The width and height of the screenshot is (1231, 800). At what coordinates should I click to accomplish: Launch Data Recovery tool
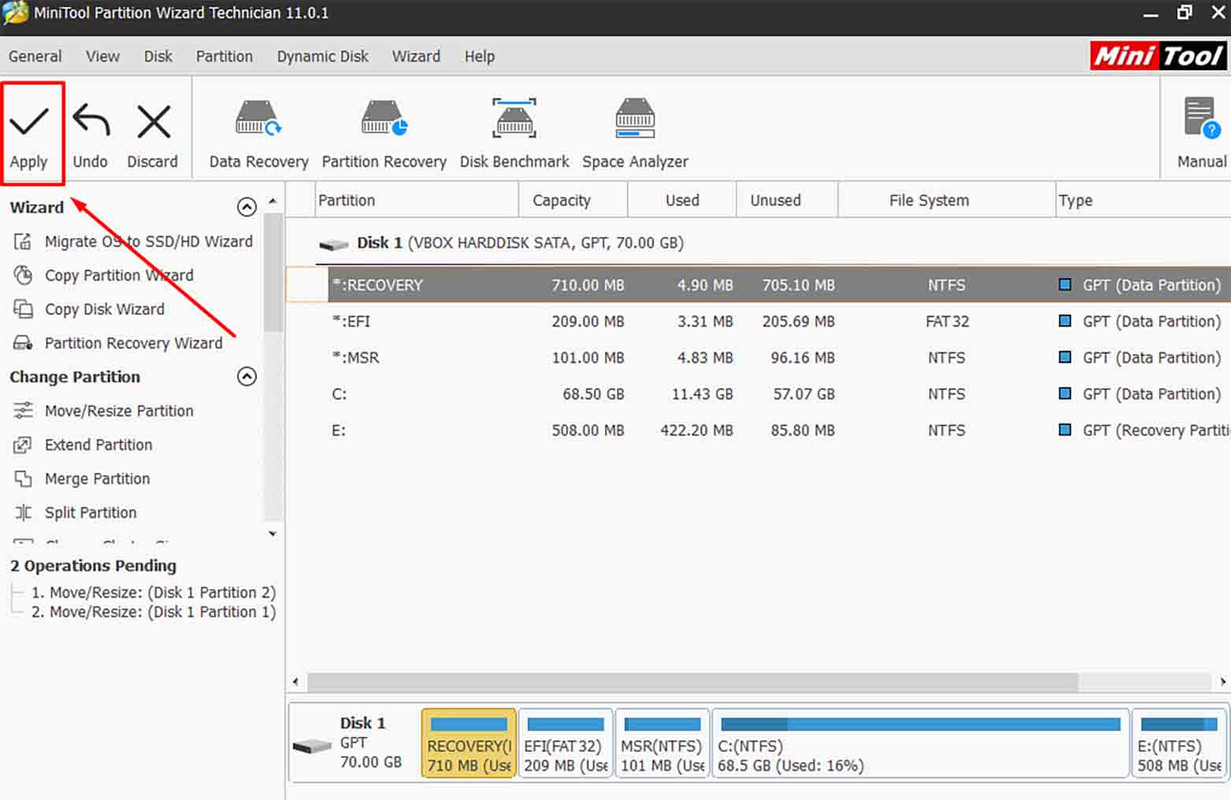258,135
